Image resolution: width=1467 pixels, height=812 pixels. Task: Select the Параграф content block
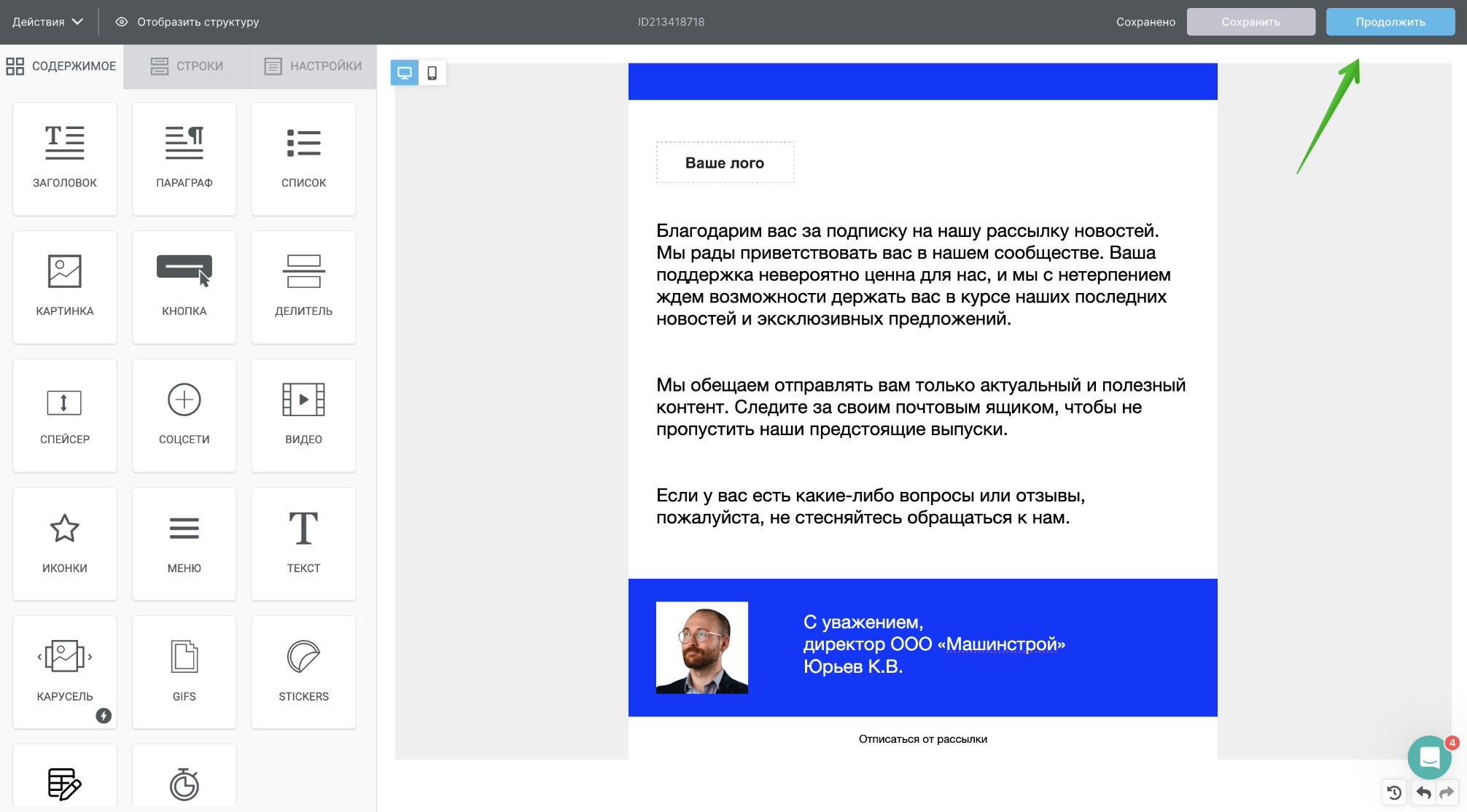pyautogui.click(x=184, y=159)
